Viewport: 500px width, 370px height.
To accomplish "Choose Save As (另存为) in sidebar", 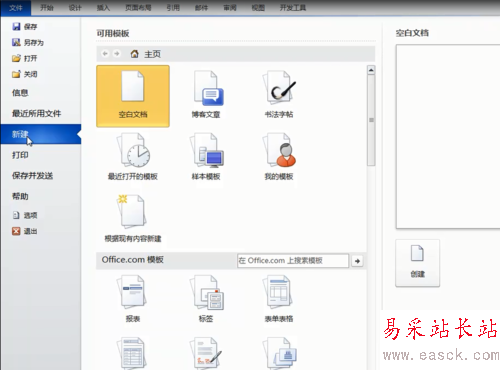I will tap(28, 42).
